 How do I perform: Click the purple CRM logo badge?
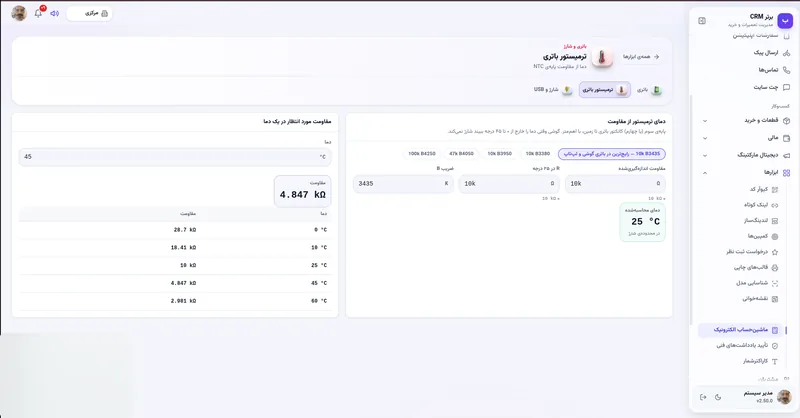pyautogui.click(x=785, y=20)
